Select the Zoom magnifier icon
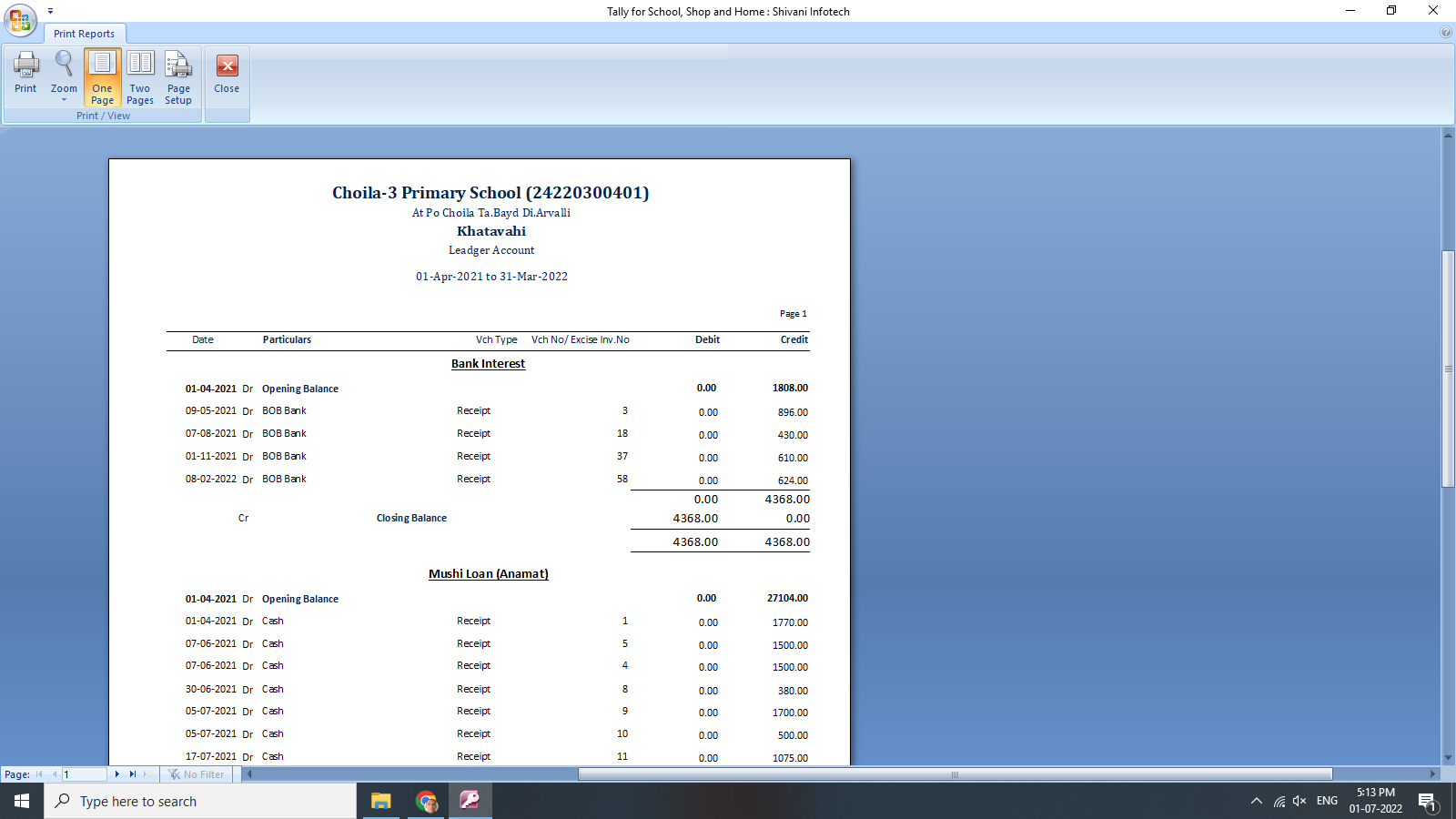This screenshot has height=819, width=1456. point(63,66)
